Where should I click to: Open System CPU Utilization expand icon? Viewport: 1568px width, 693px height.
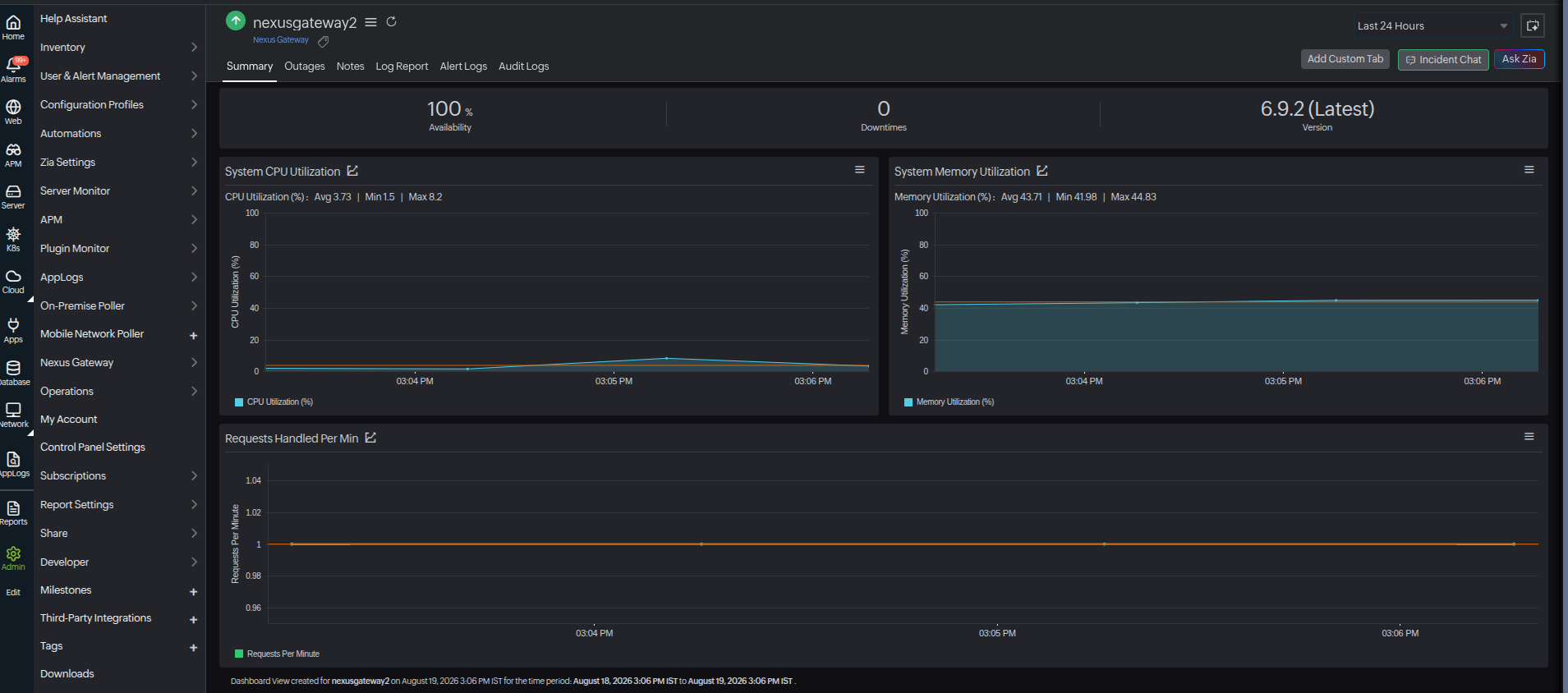pyautogui.click(x=352, y=171)
